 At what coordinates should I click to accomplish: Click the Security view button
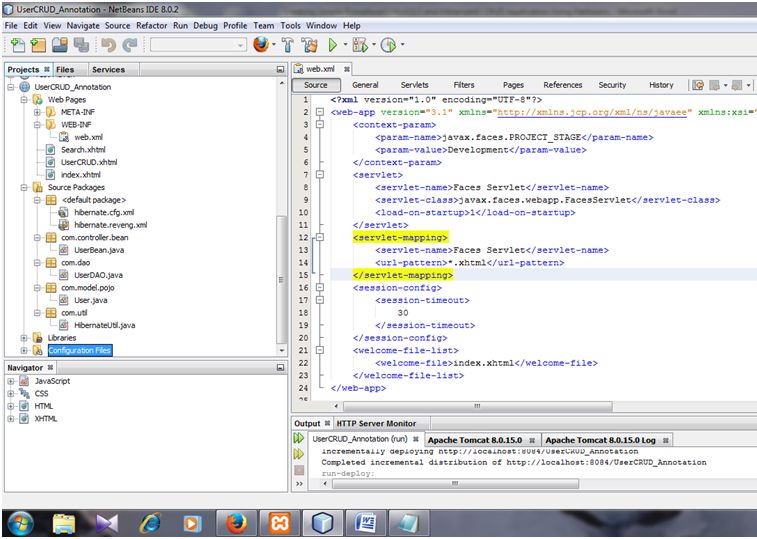[x=612, y=85]
